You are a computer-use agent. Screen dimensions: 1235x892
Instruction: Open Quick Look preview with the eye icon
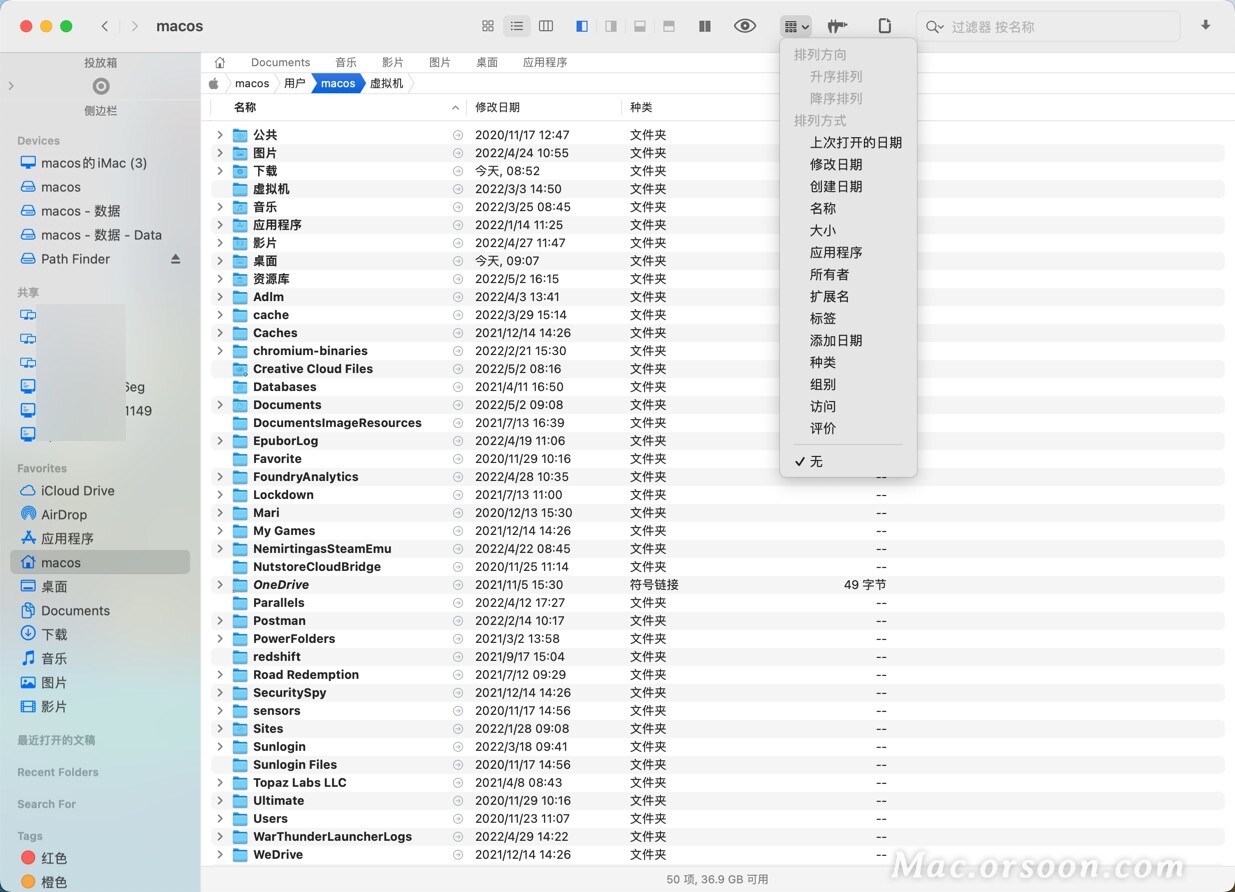pyautogui.click(x=745, y=26)
